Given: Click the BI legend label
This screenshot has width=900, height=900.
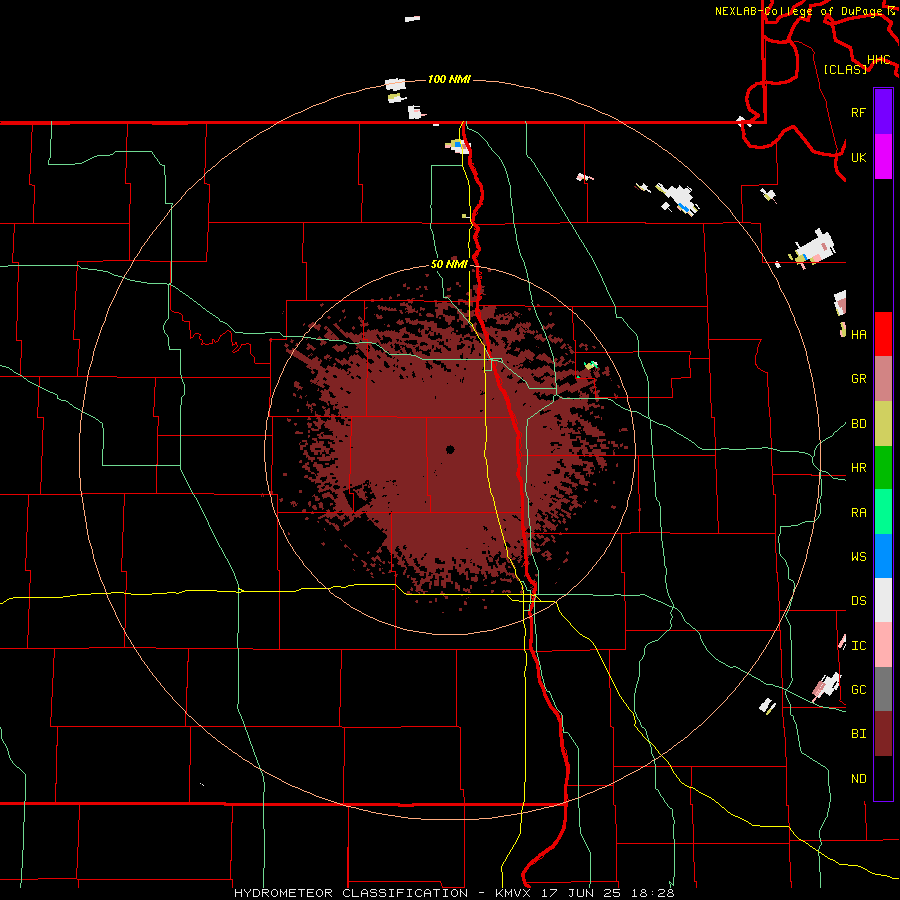Looking at the screenshot, I should tap(858, 734).
